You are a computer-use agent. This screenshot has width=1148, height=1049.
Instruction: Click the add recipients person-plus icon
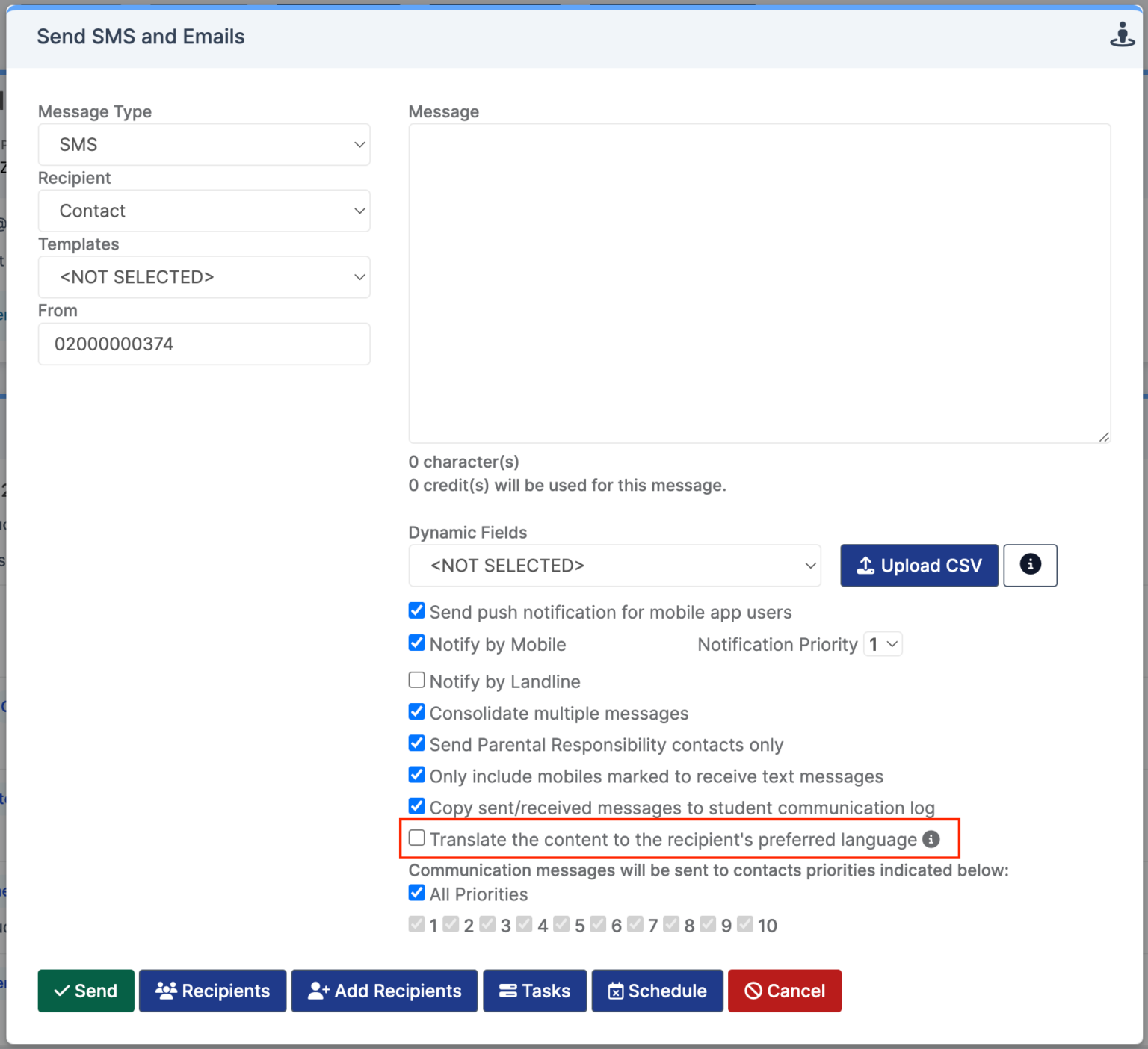coord(319,991)
